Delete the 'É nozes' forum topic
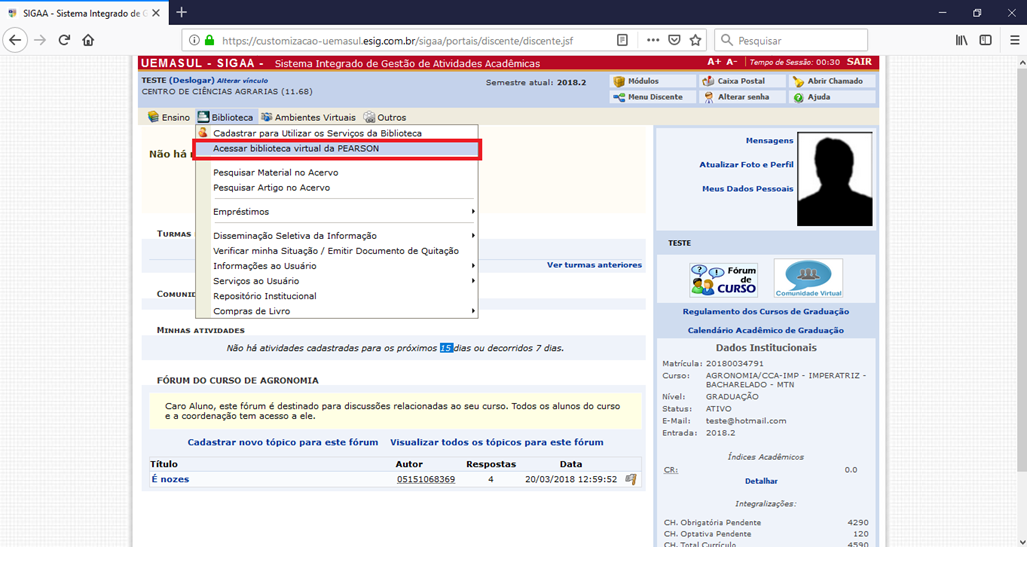 (x=631, y=479)
